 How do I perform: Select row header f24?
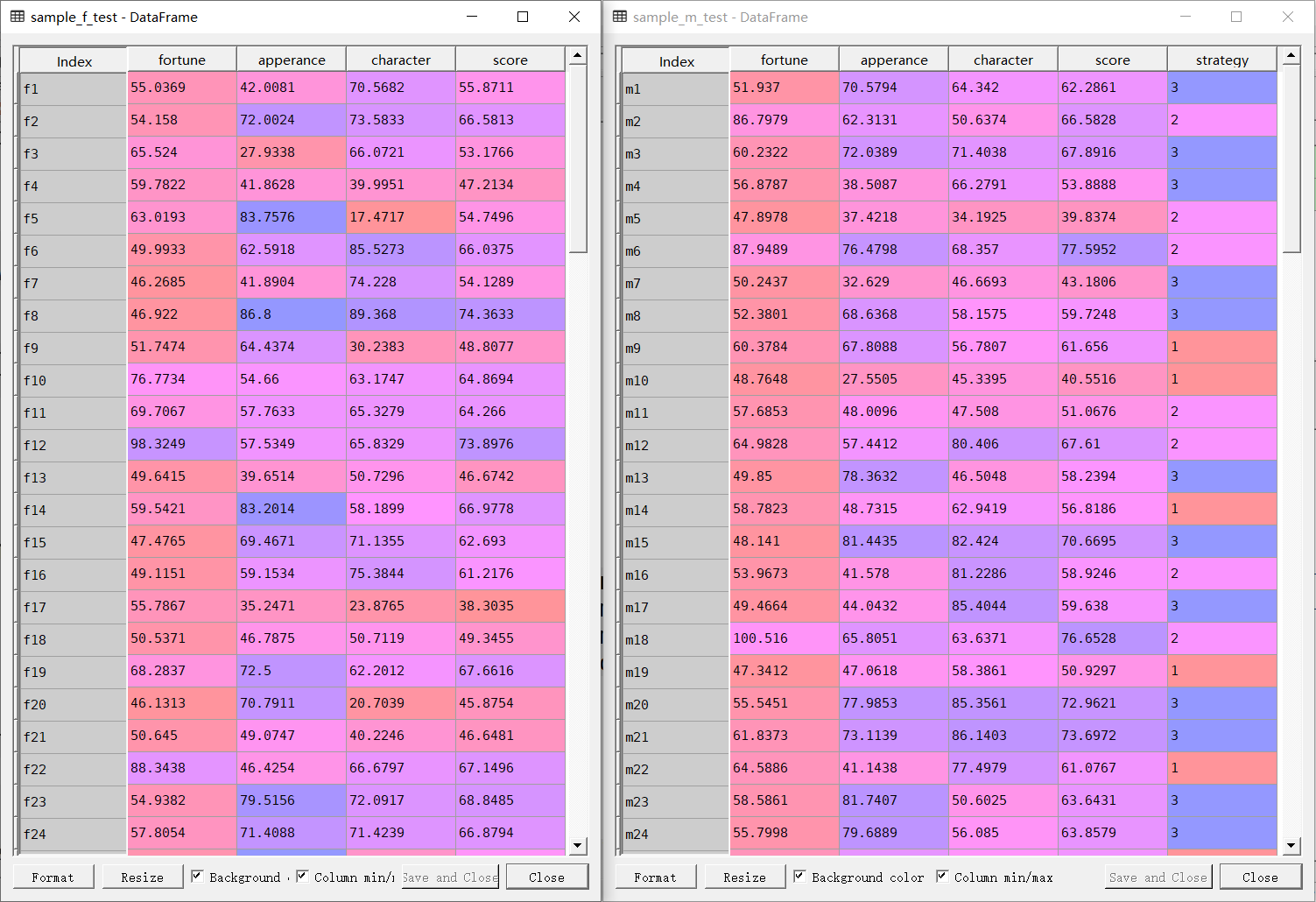74,834
